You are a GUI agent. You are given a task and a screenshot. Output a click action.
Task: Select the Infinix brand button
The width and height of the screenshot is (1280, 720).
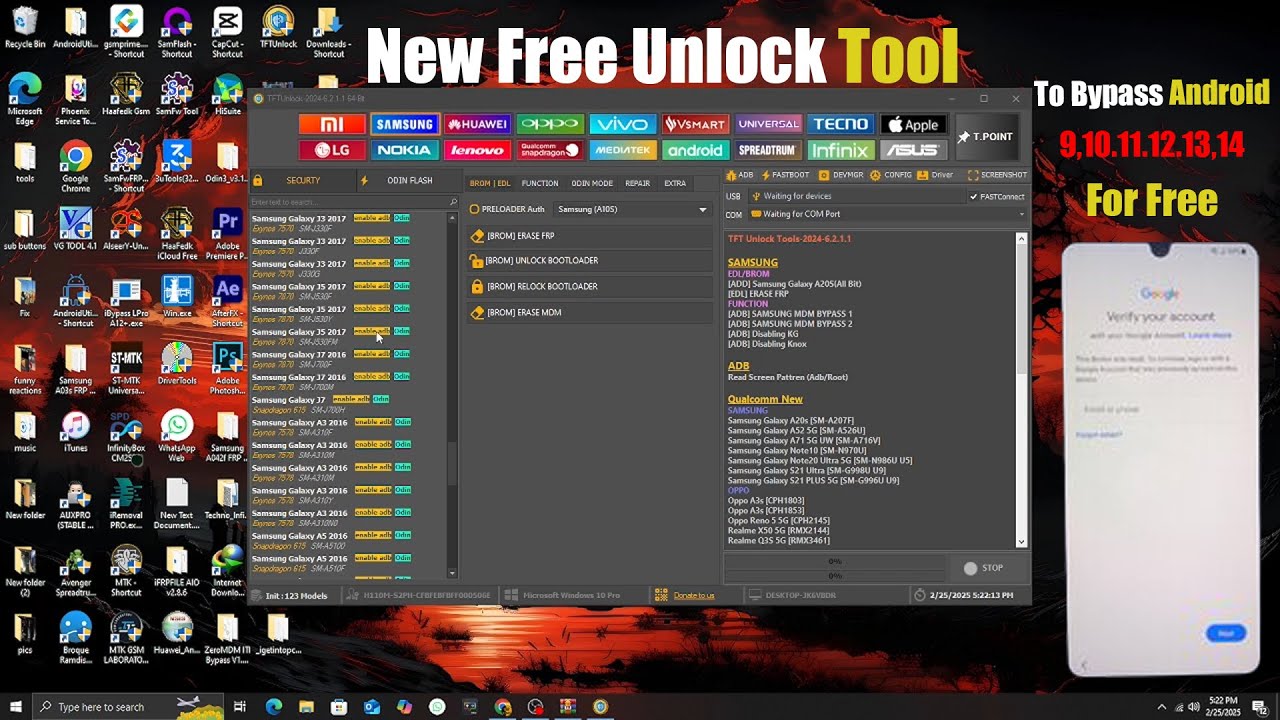click(x=841, y=150)
